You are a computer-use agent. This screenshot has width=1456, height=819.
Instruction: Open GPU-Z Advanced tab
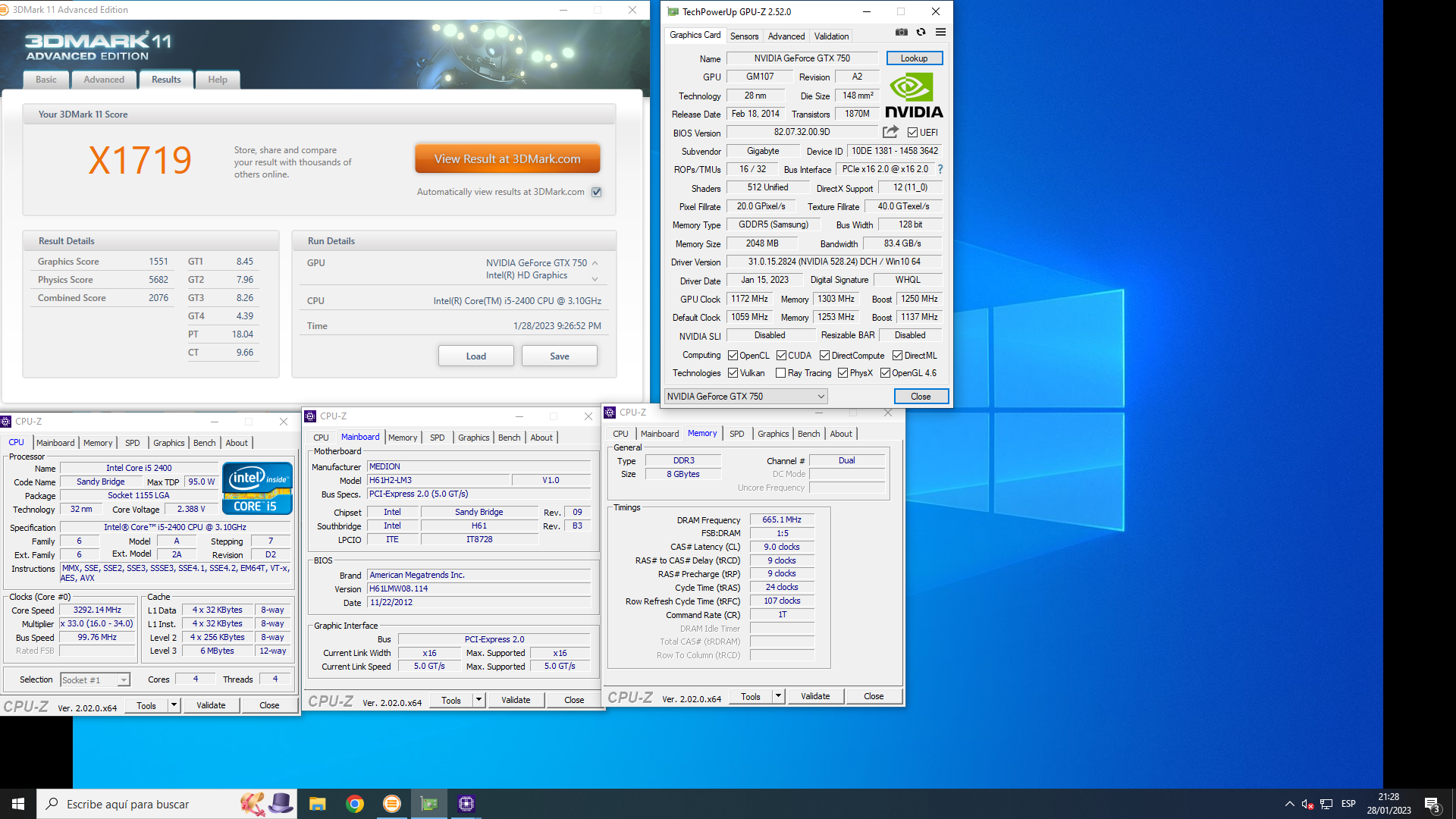pyautogui.click(x=786, y=36)
